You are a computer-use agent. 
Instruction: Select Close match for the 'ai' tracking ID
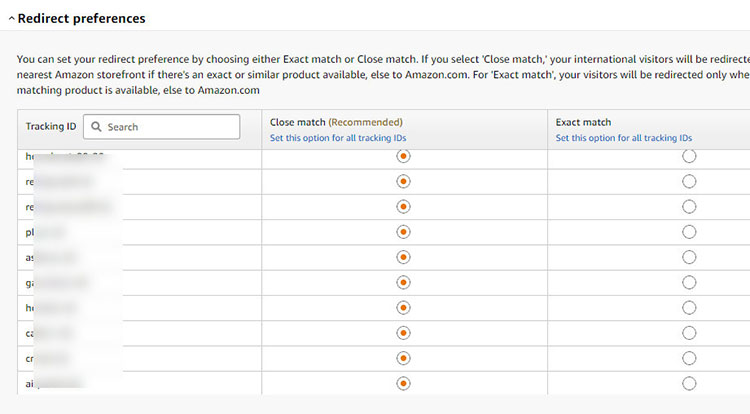(403, 383)
